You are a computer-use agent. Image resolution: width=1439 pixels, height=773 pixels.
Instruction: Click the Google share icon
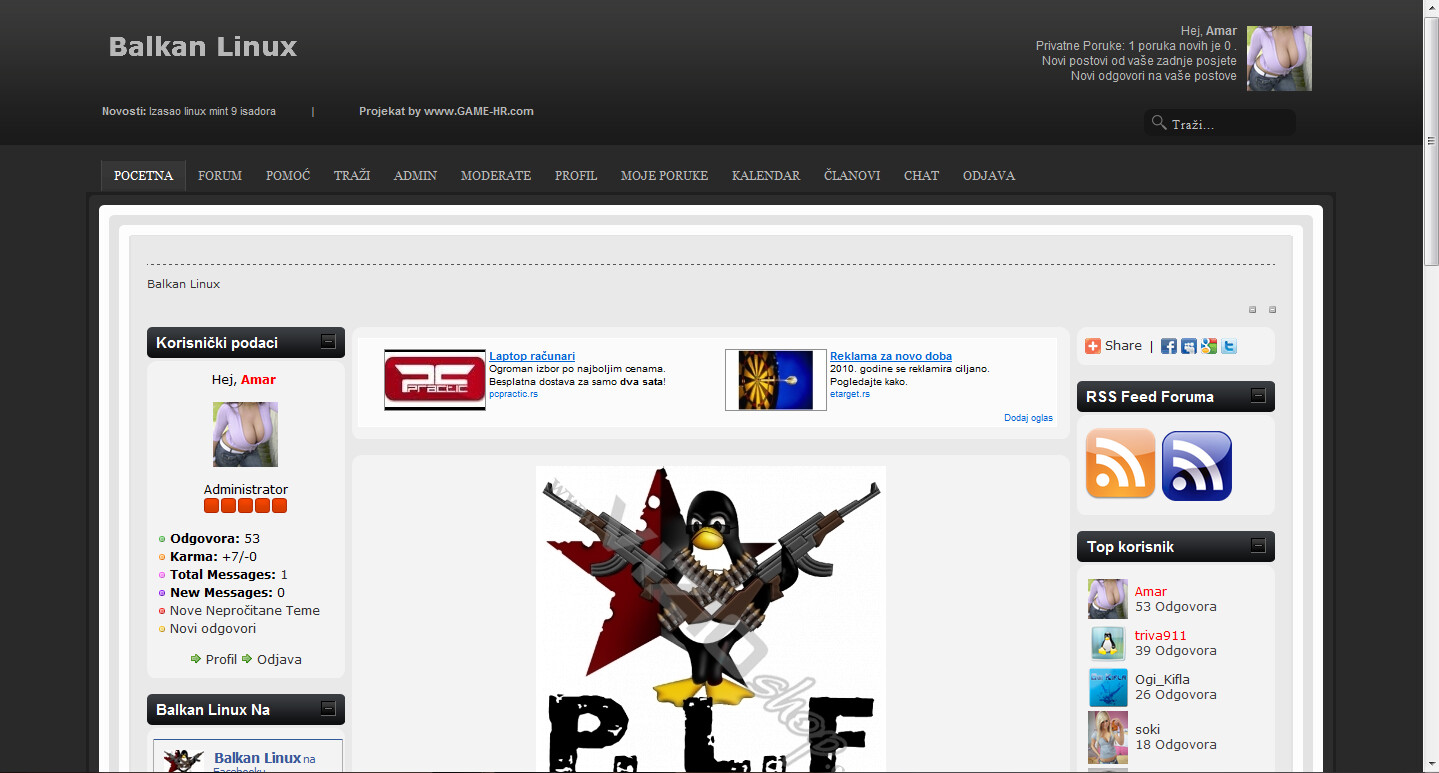[x=1209, y=346]
